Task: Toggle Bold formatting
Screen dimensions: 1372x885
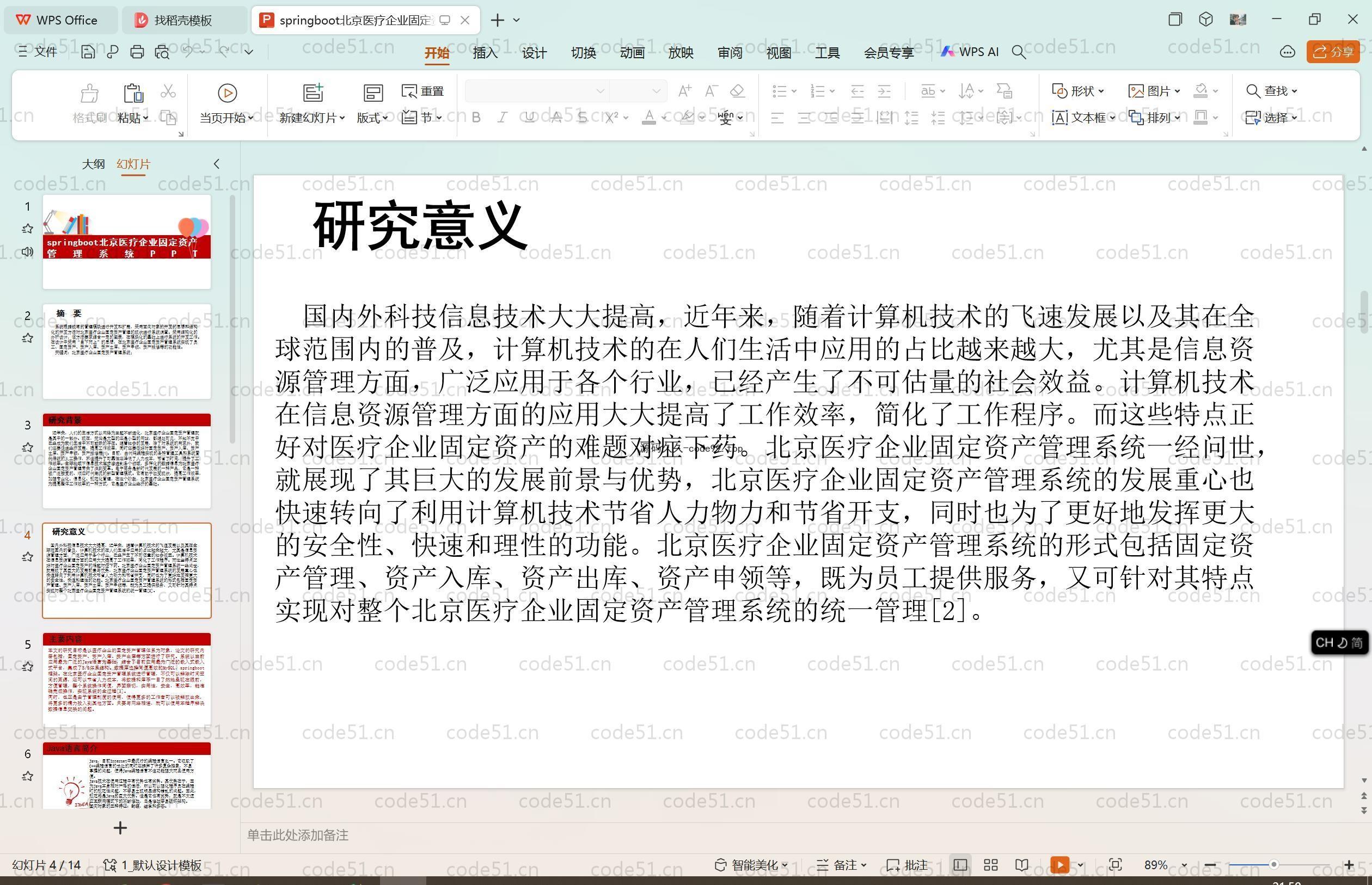Action: 476,117
